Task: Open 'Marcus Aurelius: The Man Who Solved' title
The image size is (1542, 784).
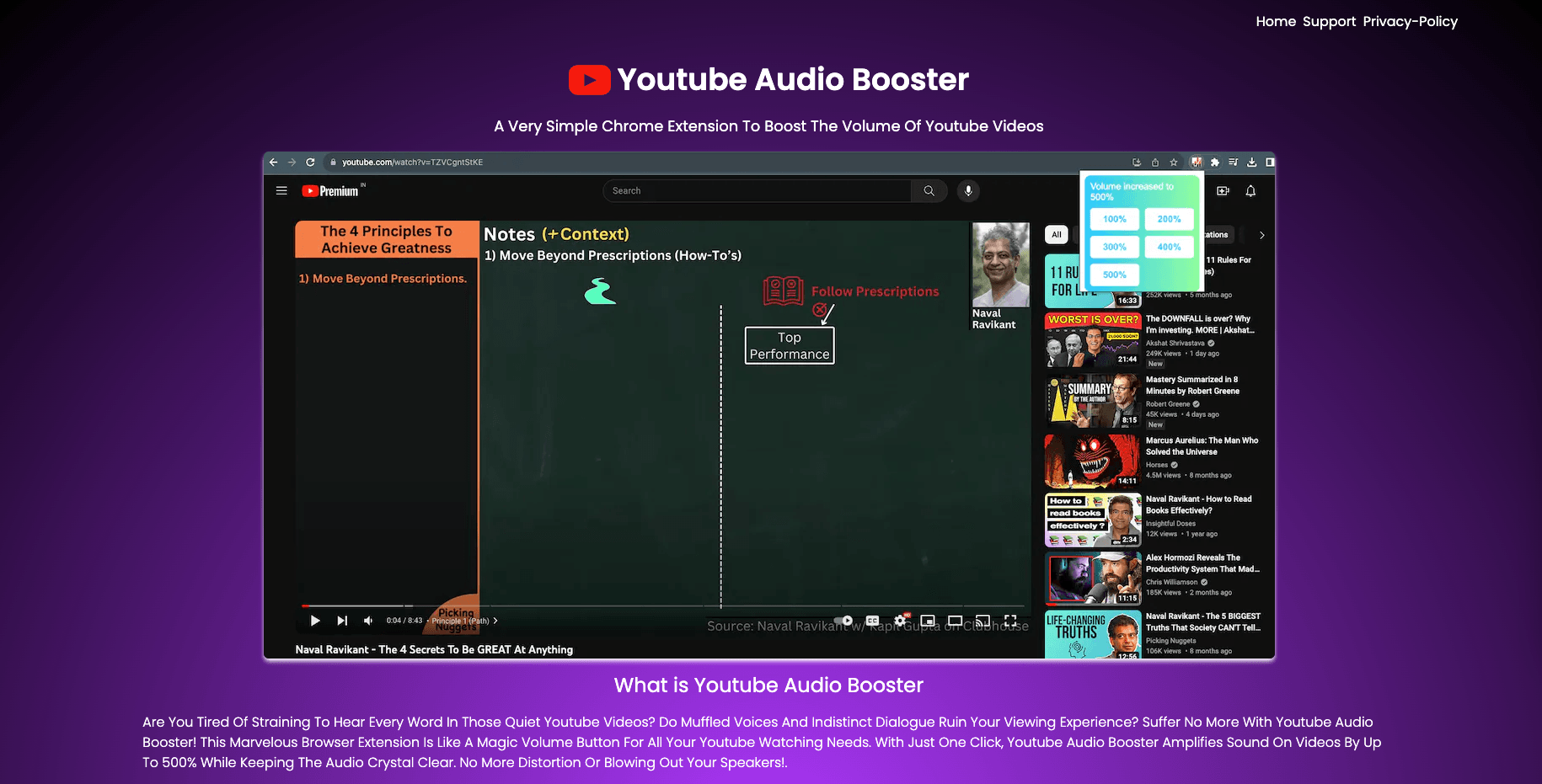Action: [1202, 445]
